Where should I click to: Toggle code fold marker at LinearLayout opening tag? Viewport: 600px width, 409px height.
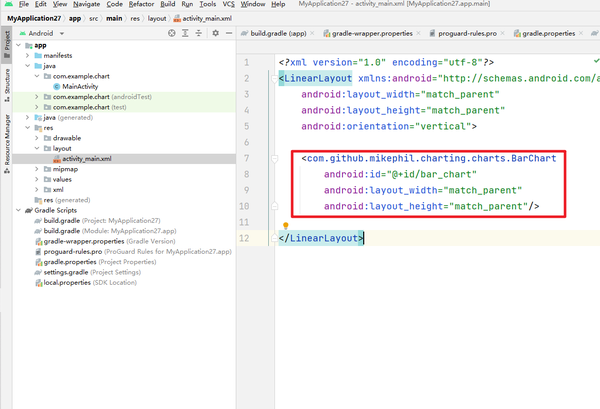274,79
